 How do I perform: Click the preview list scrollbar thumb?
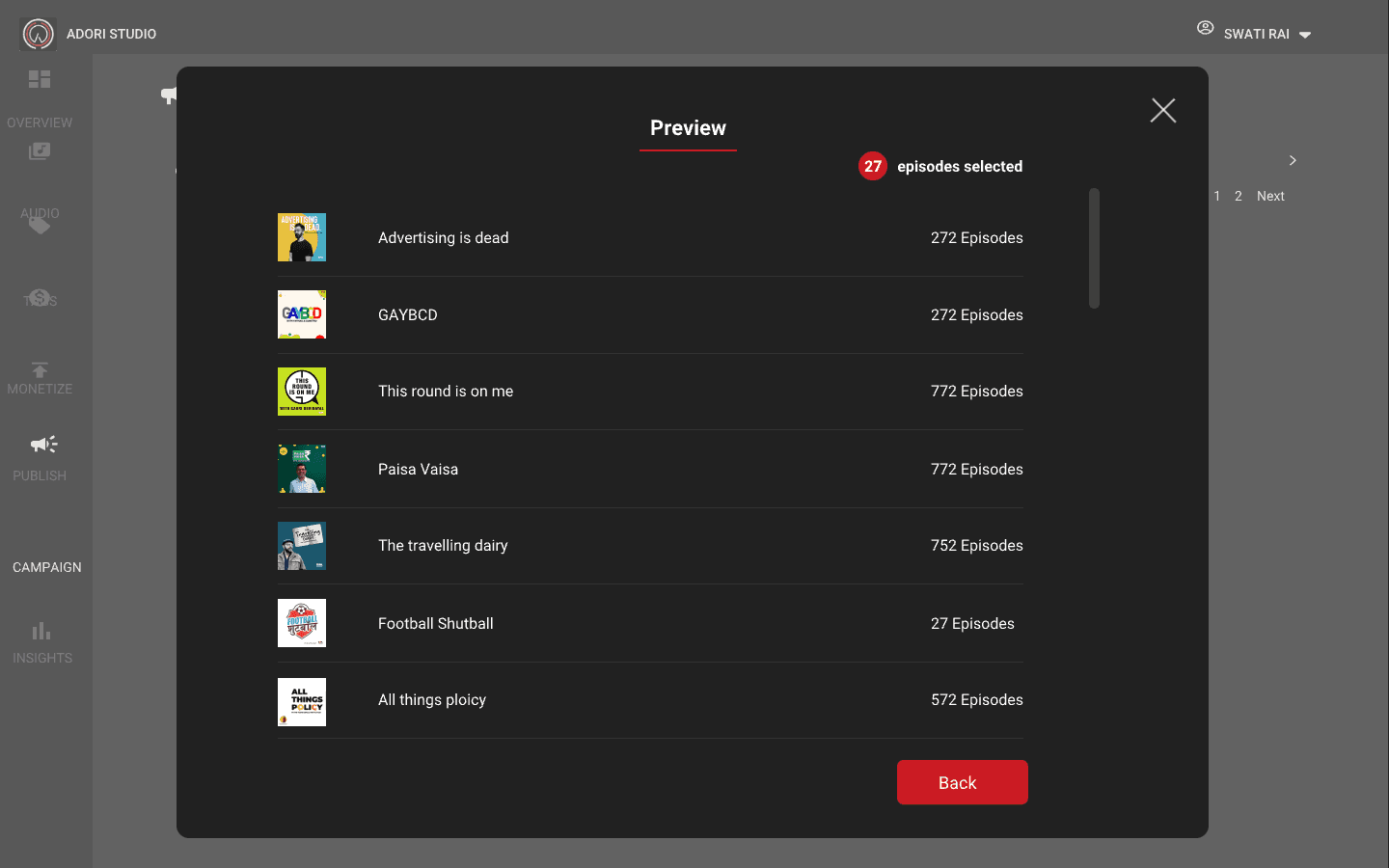click(1094, 248)
